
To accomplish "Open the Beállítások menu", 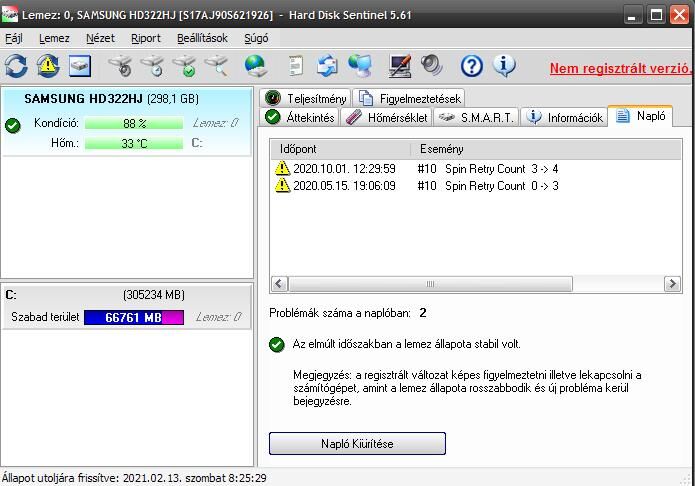I will point(202,38).
